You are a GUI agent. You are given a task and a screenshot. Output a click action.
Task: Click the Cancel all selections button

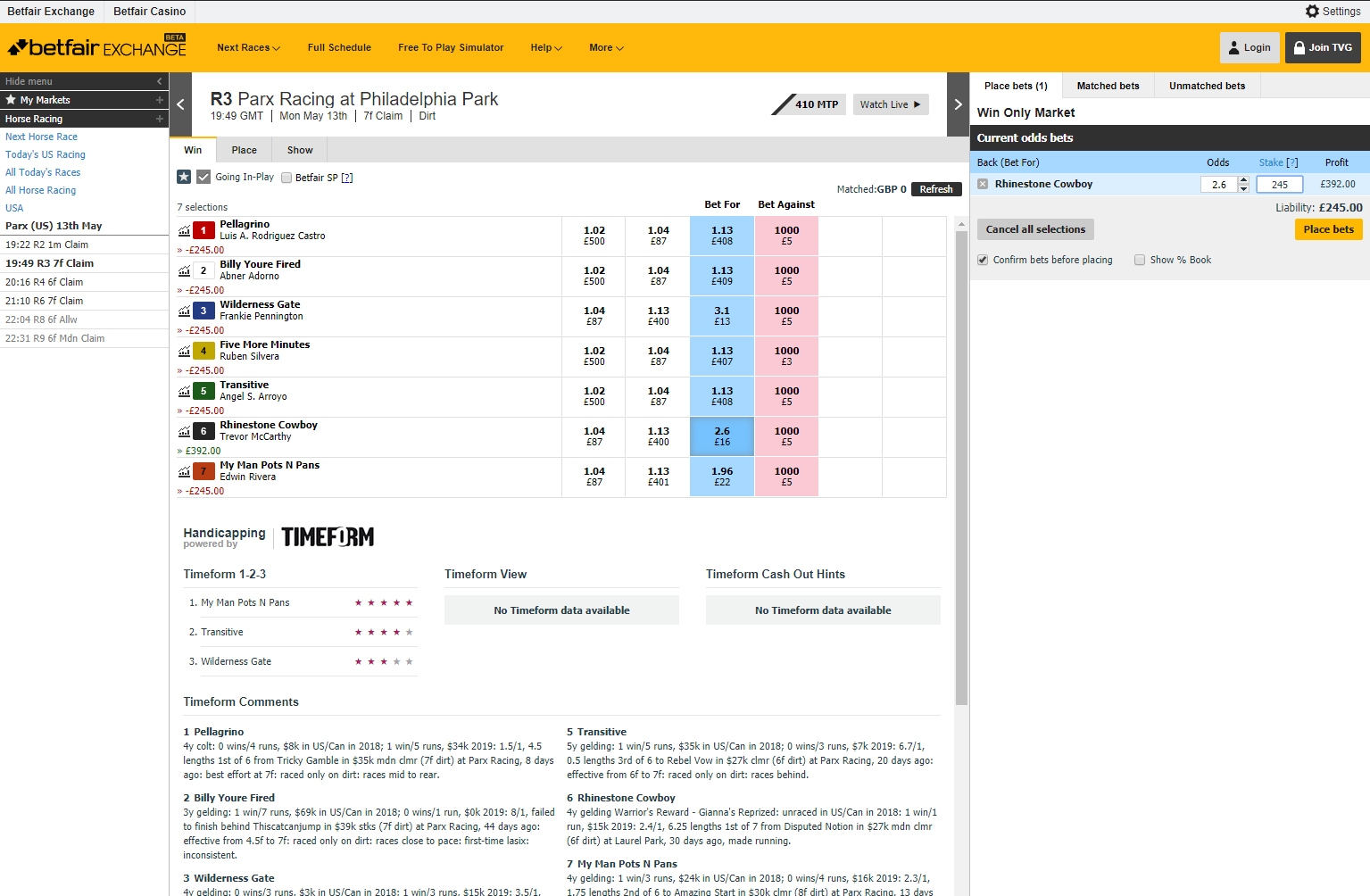pos(1035,229)
